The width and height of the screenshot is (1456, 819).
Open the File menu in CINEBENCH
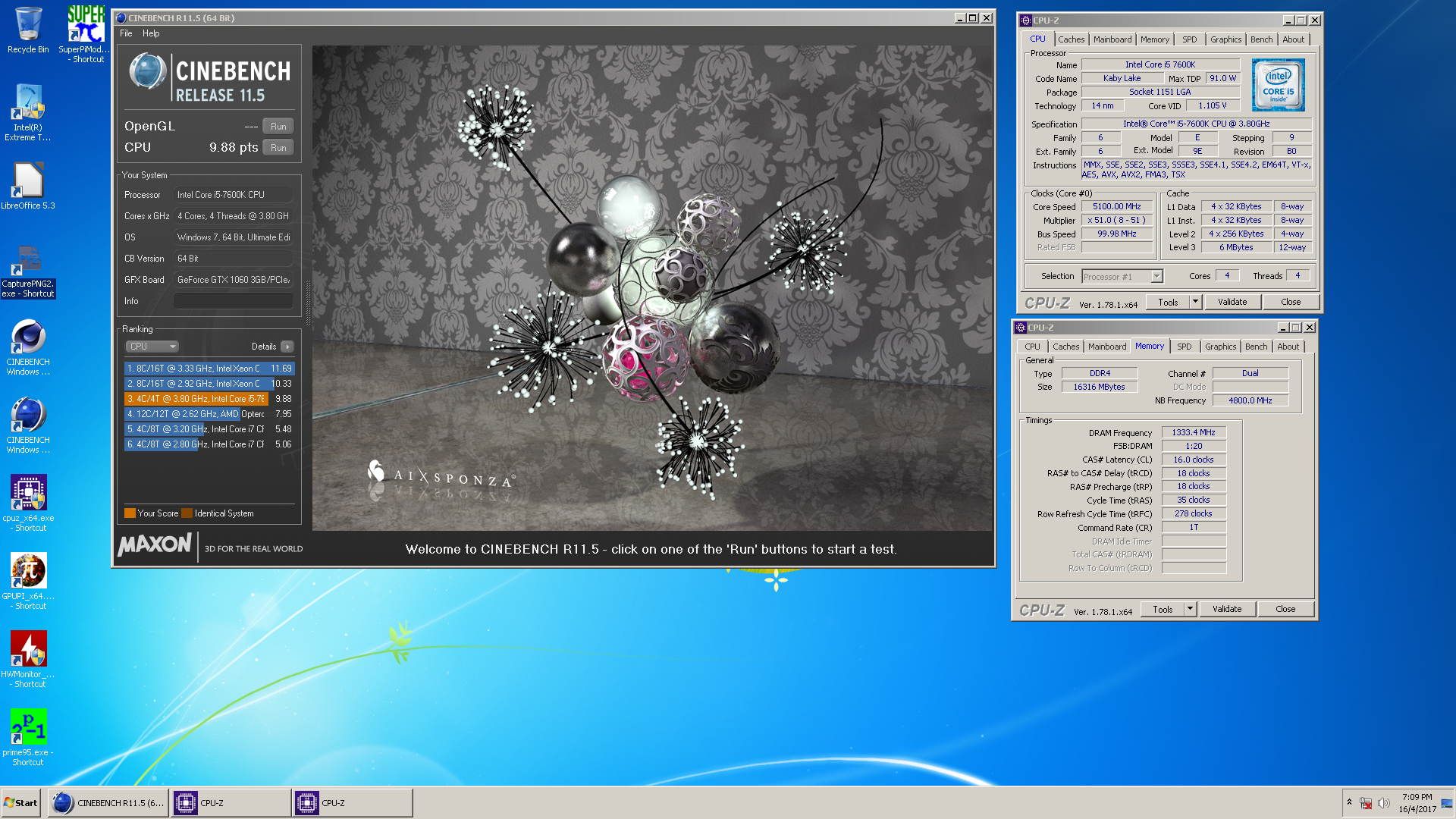(126, 33)
